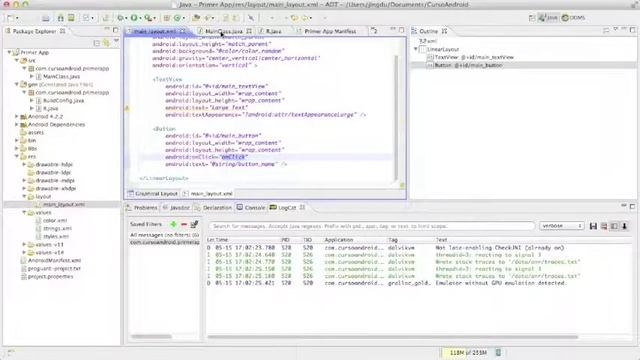Click the LogCat message search field

371,226
